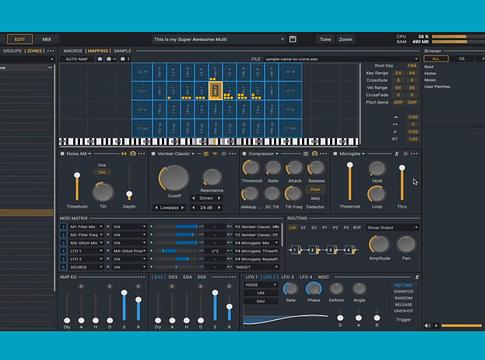Click the AUTO-MAP button
485x360 pixels.
[77, 59]
